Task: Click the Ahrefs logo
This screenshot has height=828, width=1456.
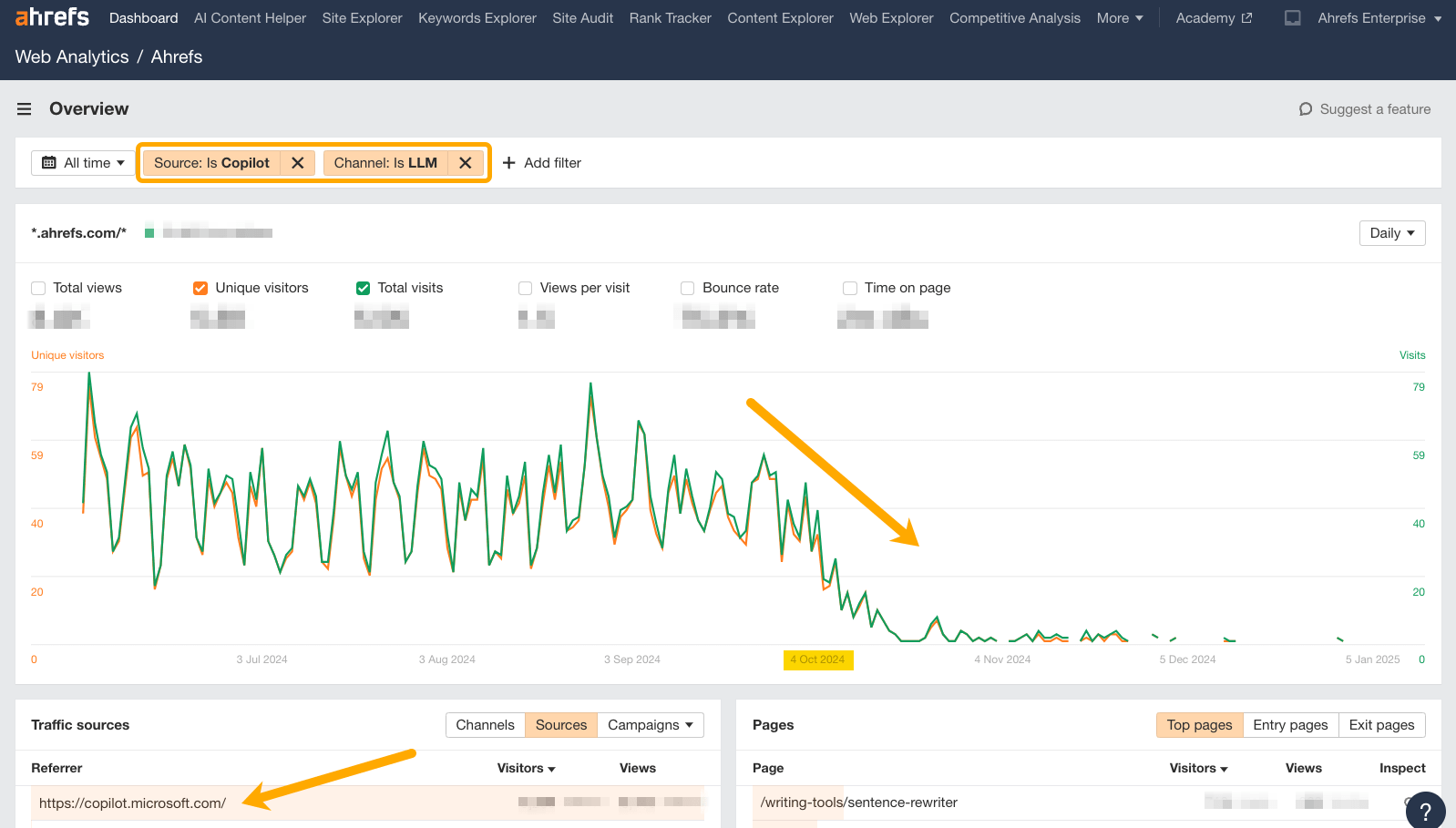Action: tap(52, 17)
